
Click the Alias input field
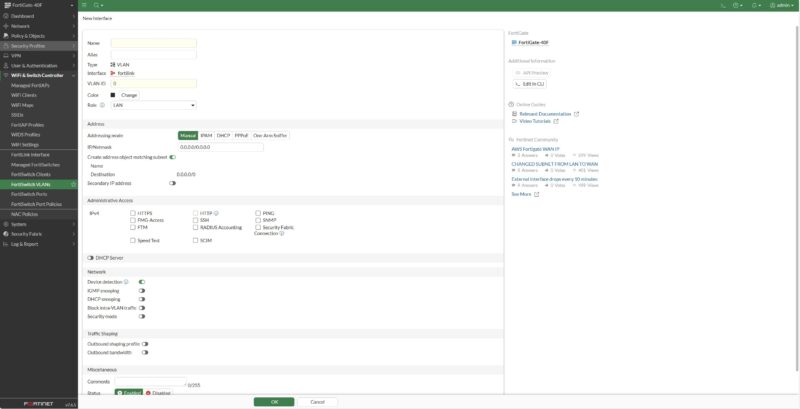154,55
